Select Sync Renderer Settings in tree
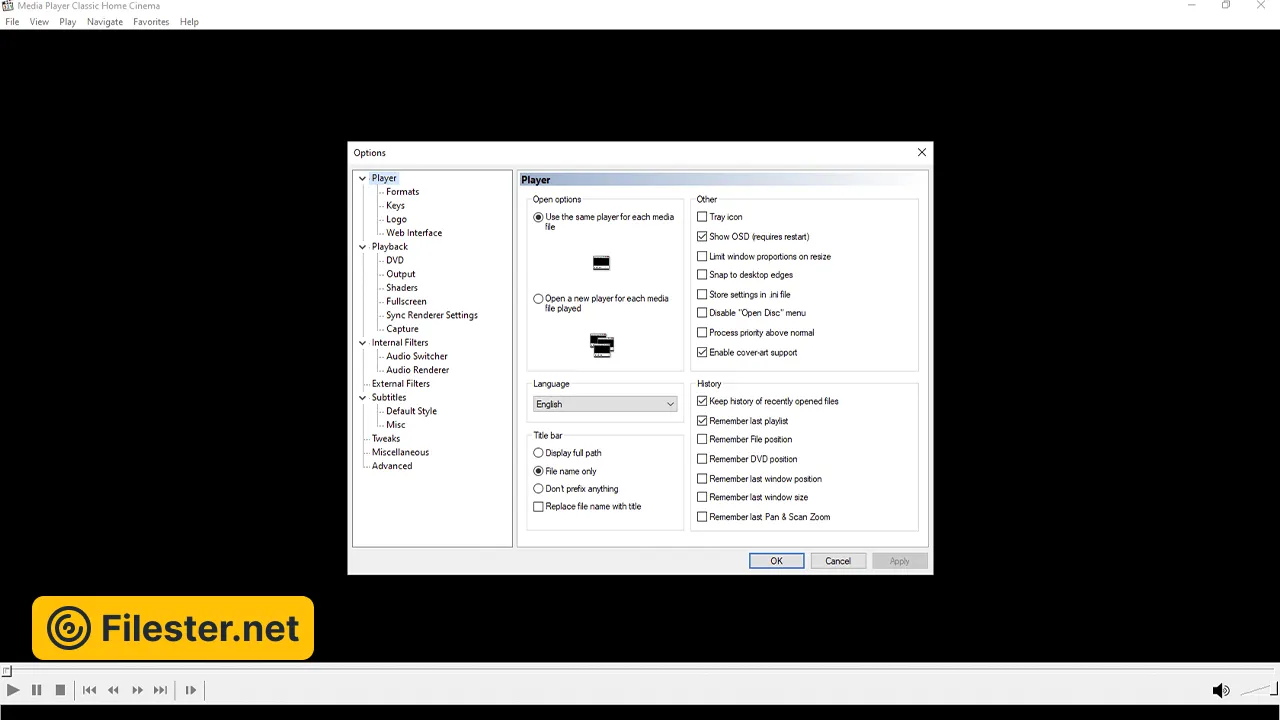Screen dimensions: 1280x720 pos(431,315)
